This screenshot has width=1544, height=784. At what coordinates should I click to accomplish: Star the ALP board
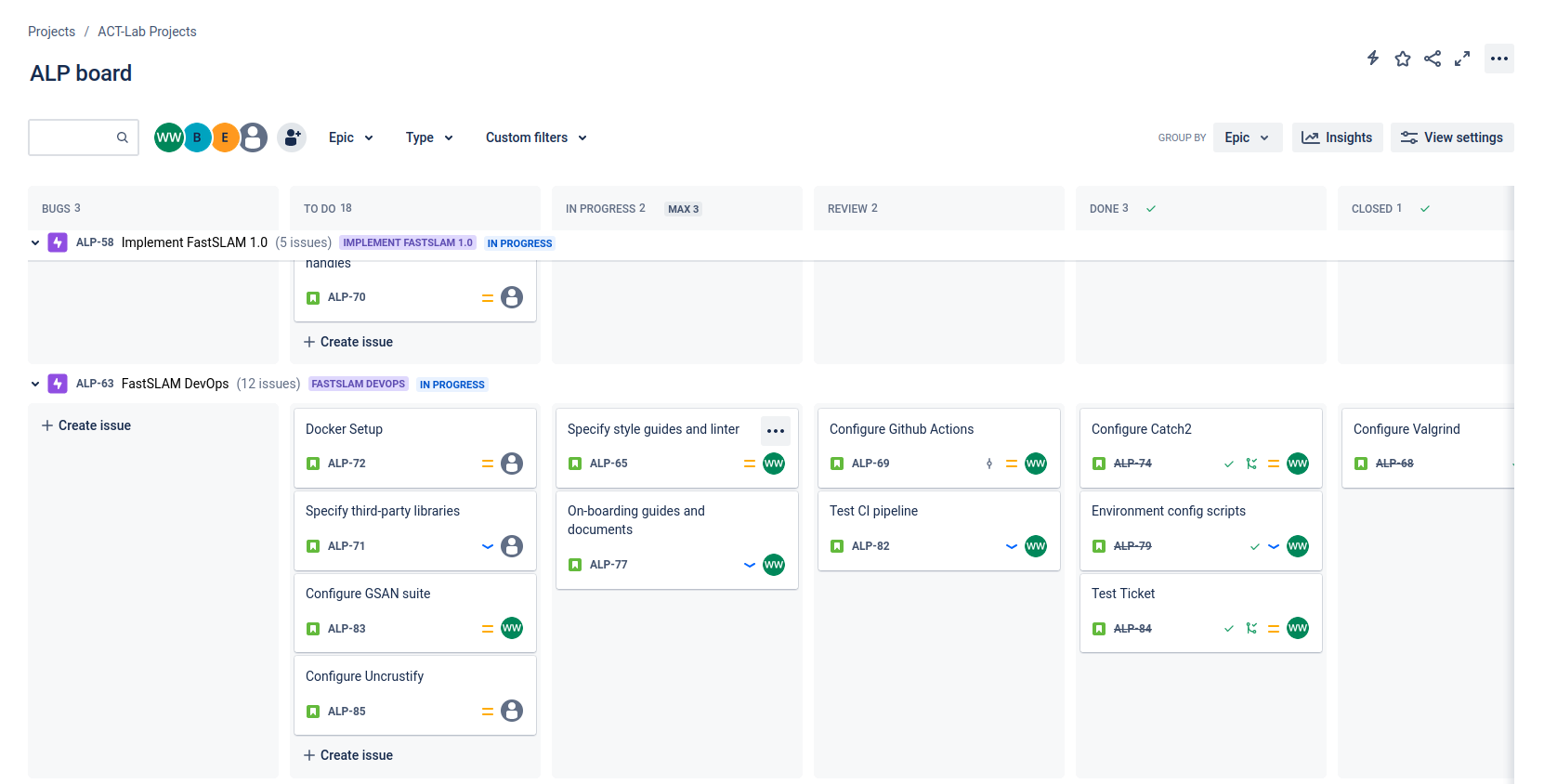pos(1403,59)
